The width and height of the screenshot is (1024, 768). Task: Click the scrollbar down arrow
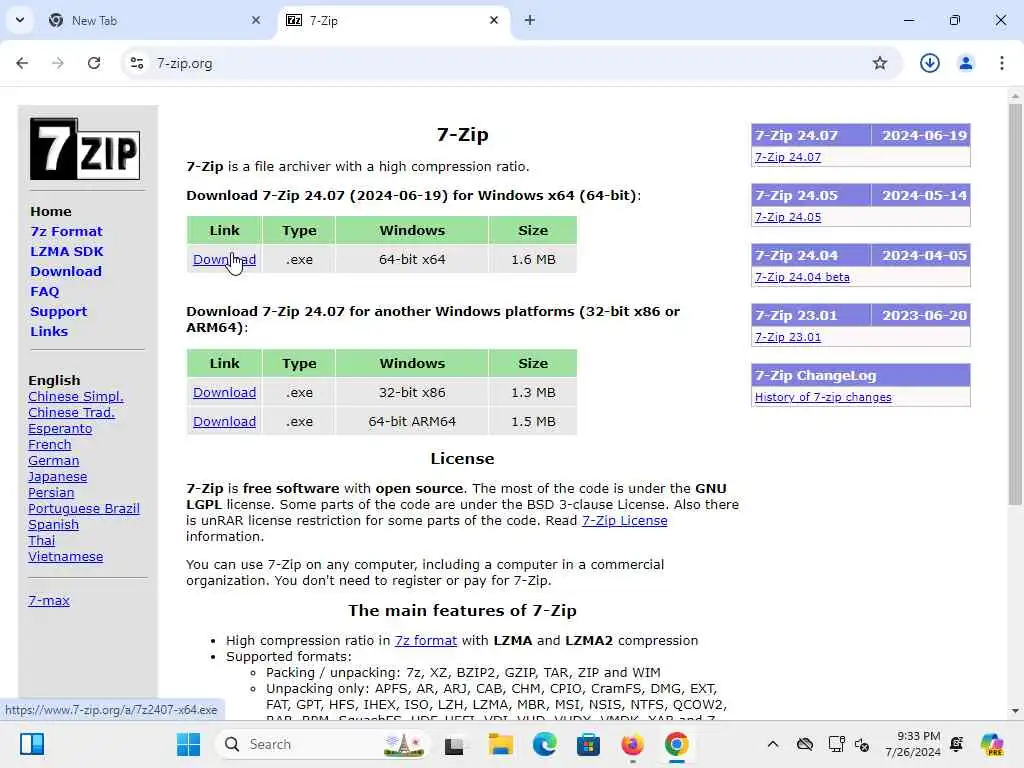click(1015, 711)
